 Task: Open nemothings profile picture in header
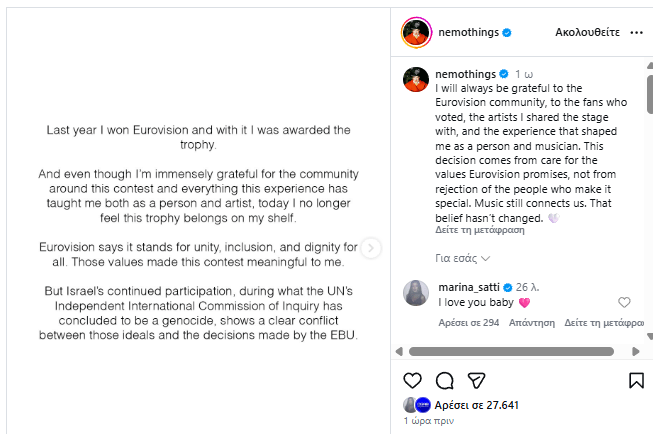point(416,33)
